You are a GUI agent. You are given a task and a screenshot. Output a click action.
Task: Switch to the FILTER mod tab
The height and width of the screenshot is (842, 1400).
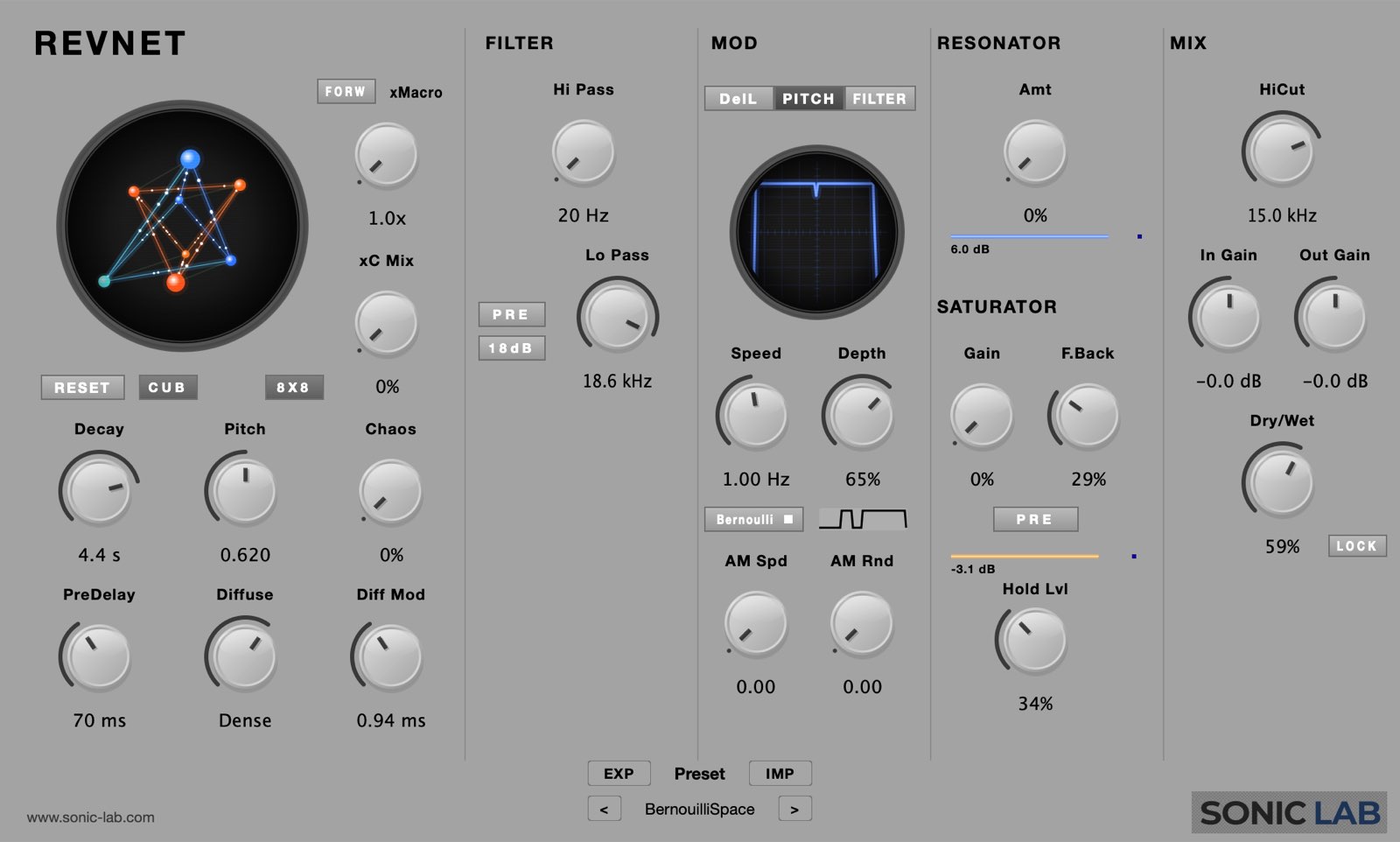(879, 99)
